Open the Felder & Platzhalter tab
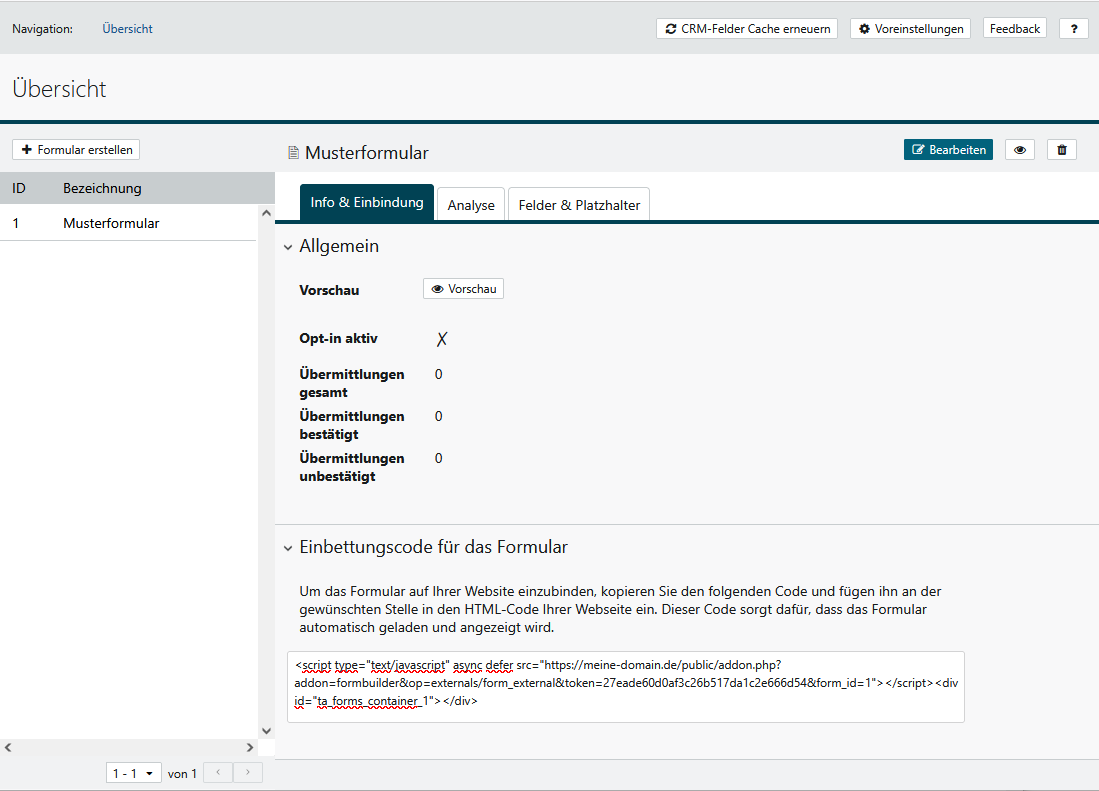The height and width of the screenshot is (791, 1099). (579, 205)
